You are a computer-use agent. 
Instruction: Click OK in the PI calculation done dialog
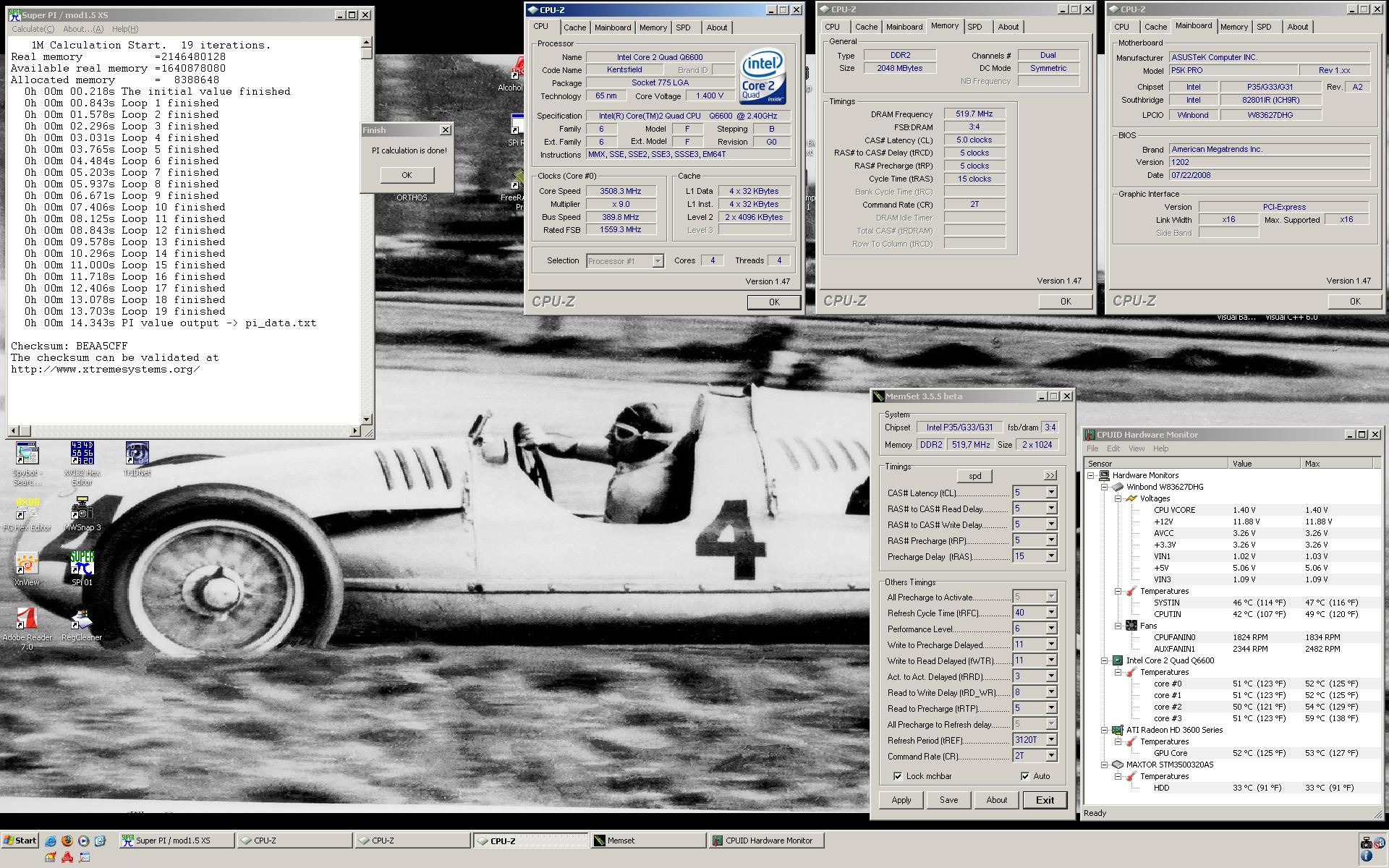407,175
